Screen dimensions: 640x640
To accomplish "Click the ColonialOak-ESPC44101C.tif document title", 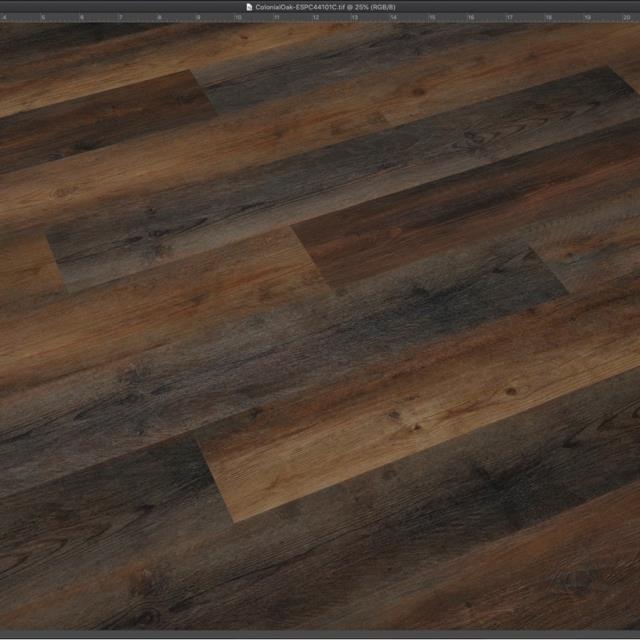I will [x=325, y=7].
